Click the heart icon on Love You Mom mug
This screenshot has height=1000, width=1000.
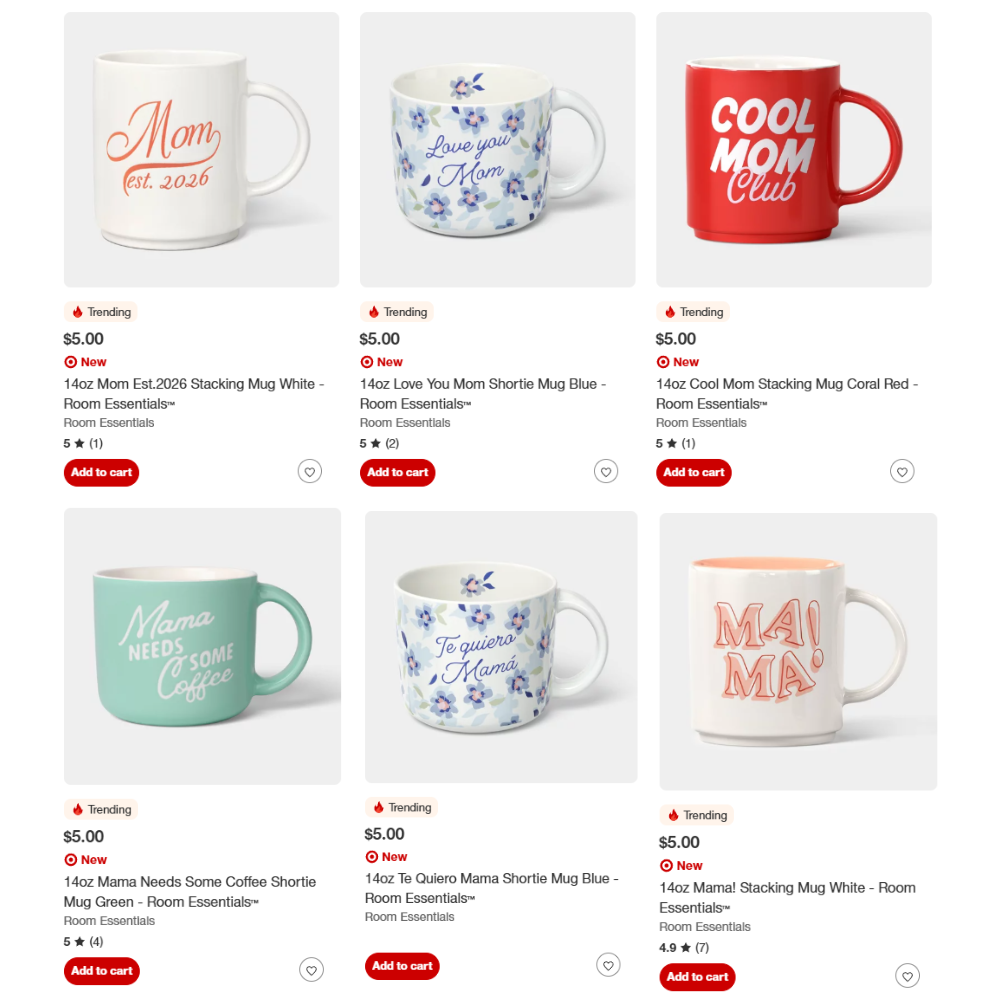click(x=606, y=471)
